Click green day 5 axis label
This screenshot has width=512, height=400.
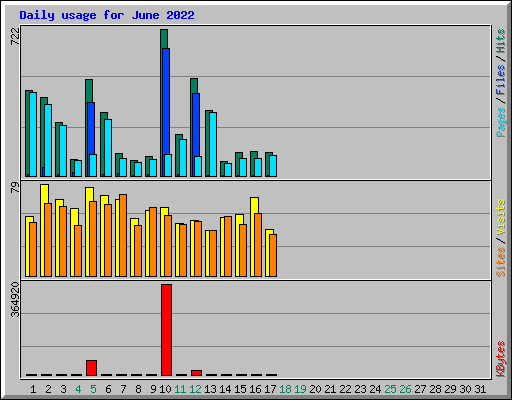tap(93, 389)
